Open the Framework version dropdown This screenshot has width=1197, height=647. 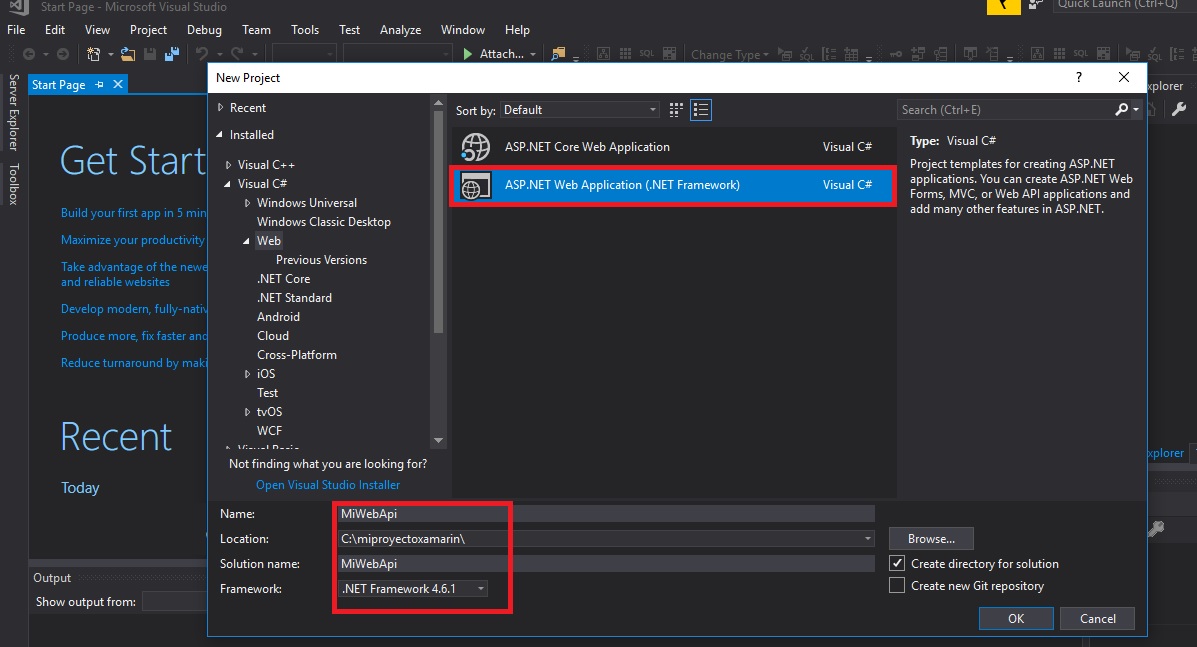click(480, 589)
